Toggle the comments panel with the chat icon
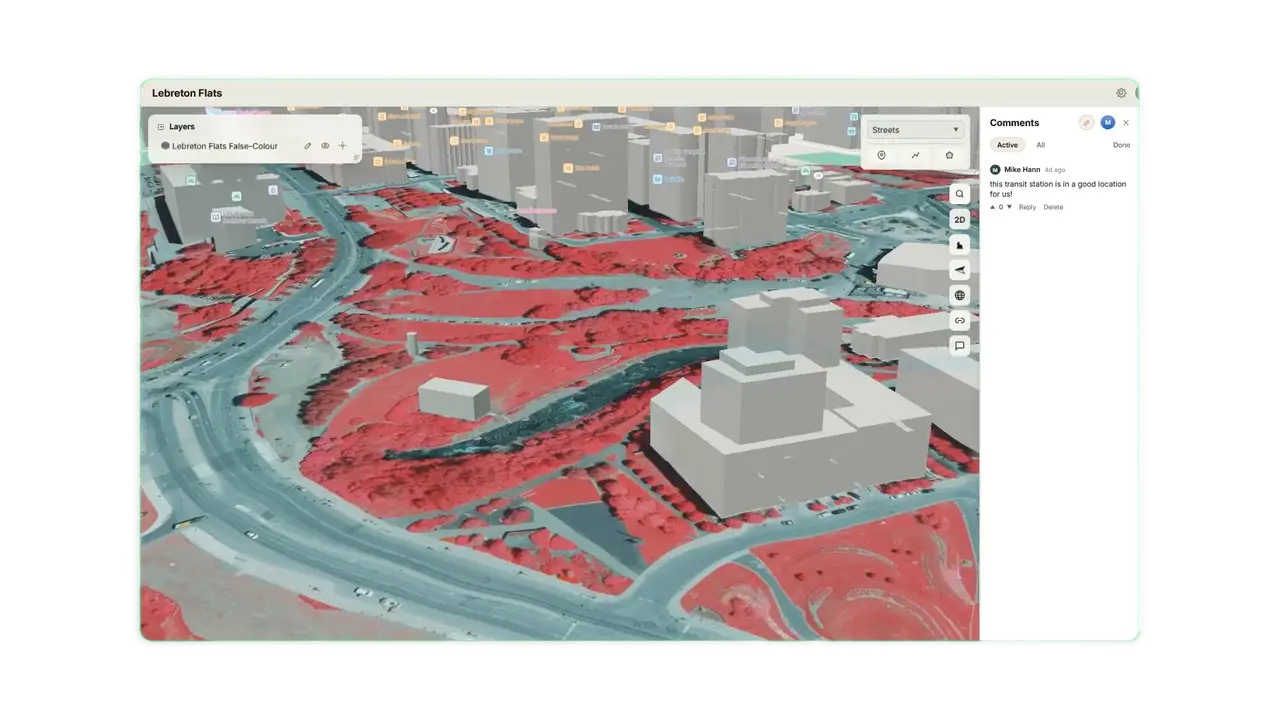 (x=960, y=346)
